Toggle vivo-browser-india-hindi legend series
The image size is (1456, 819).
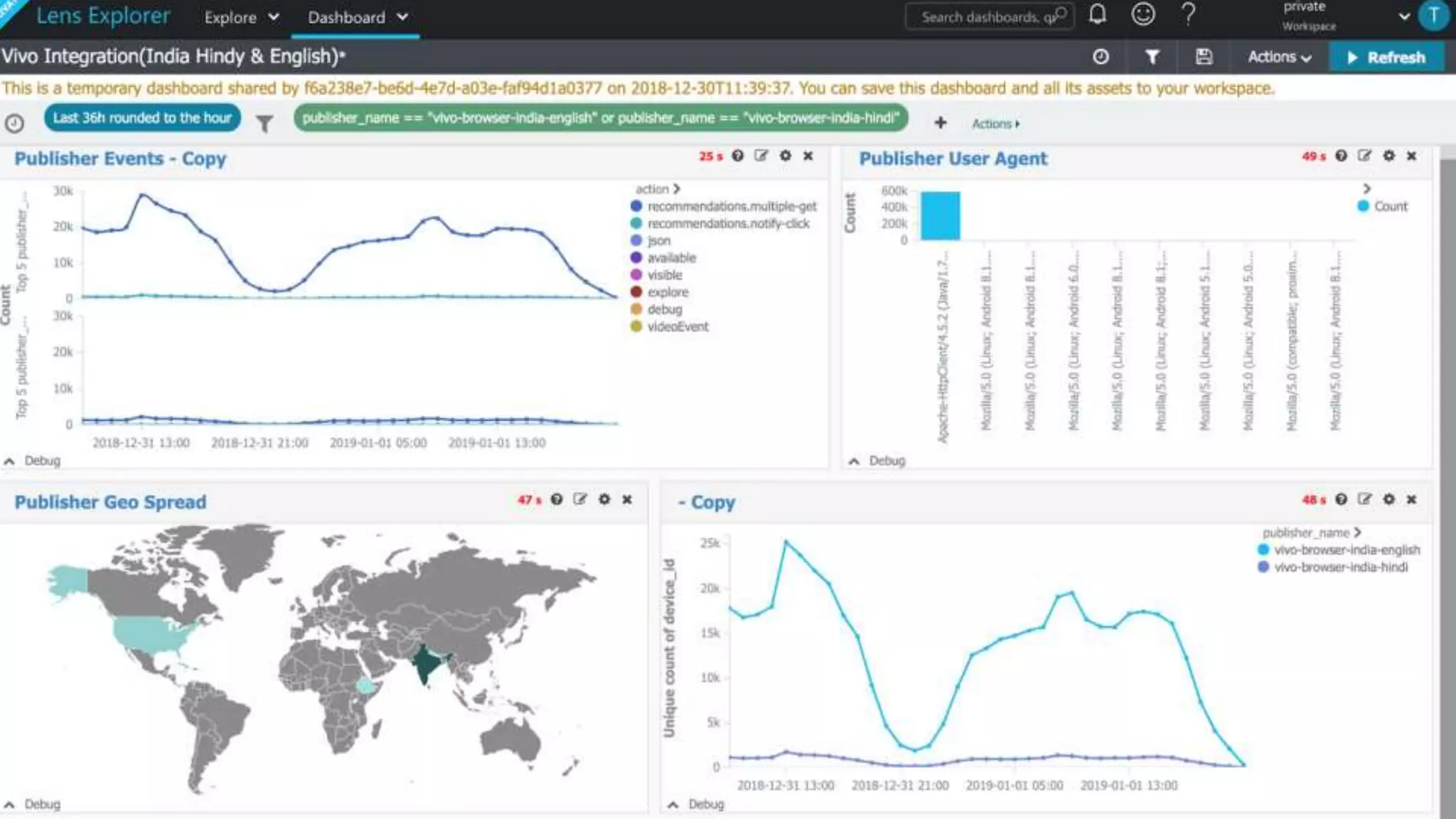[x=1340, y=567]
